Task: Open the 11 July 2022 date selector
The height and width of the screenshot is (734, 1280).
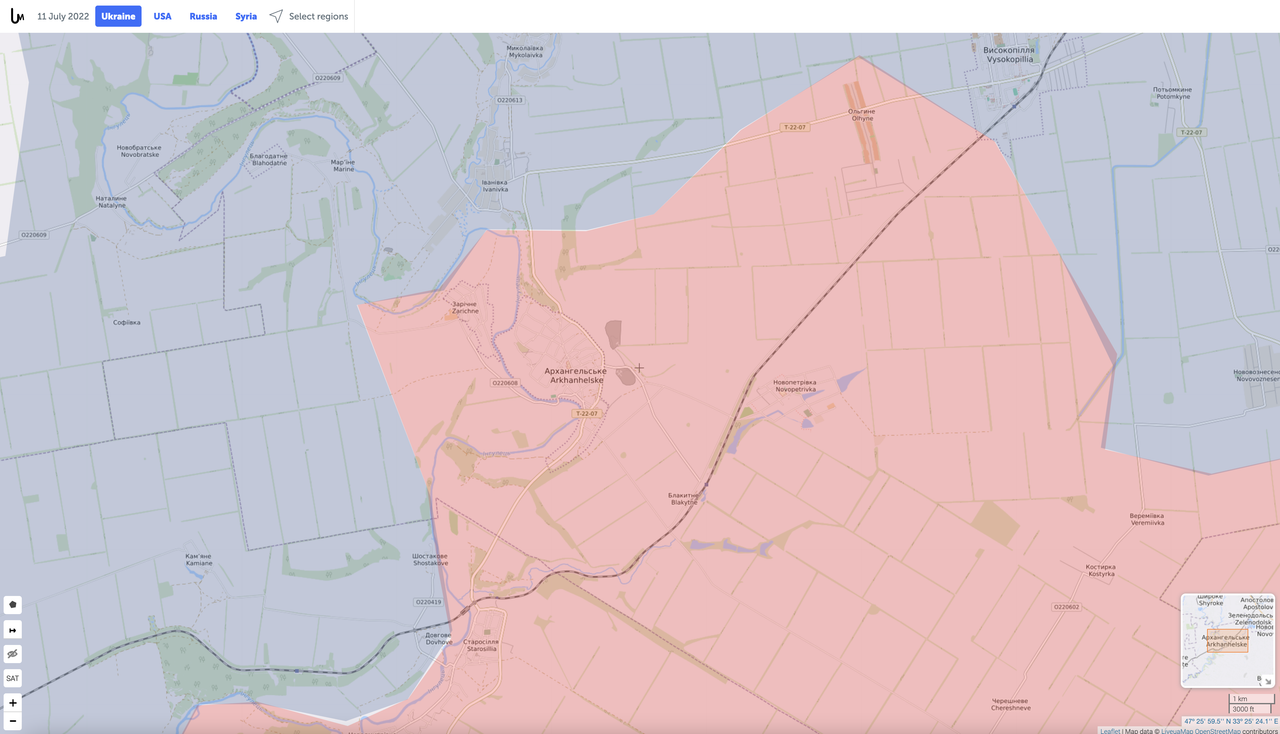Action: point(62,16)
